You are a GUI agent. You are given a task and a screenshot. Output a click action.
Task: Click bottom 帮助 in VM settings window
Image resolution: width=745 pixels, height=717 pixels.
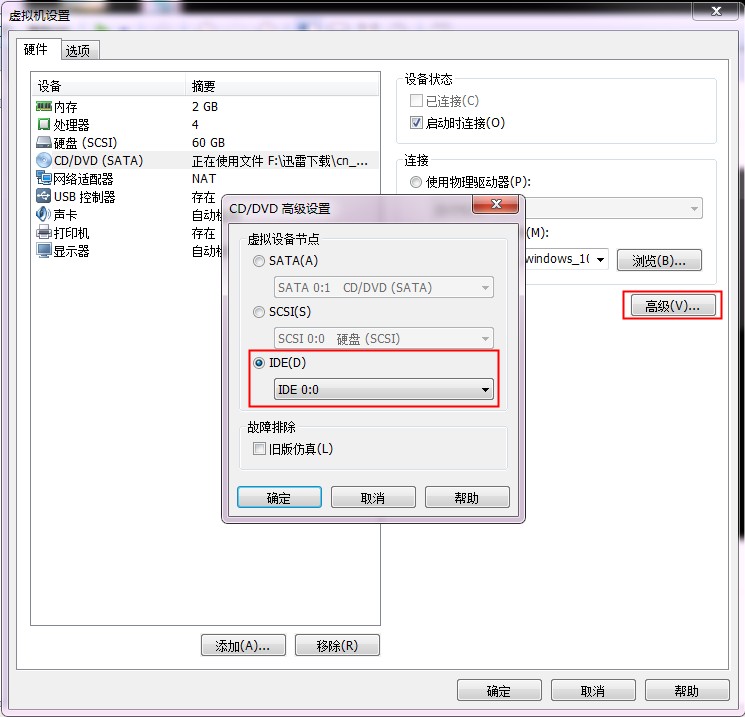(687, 690)
